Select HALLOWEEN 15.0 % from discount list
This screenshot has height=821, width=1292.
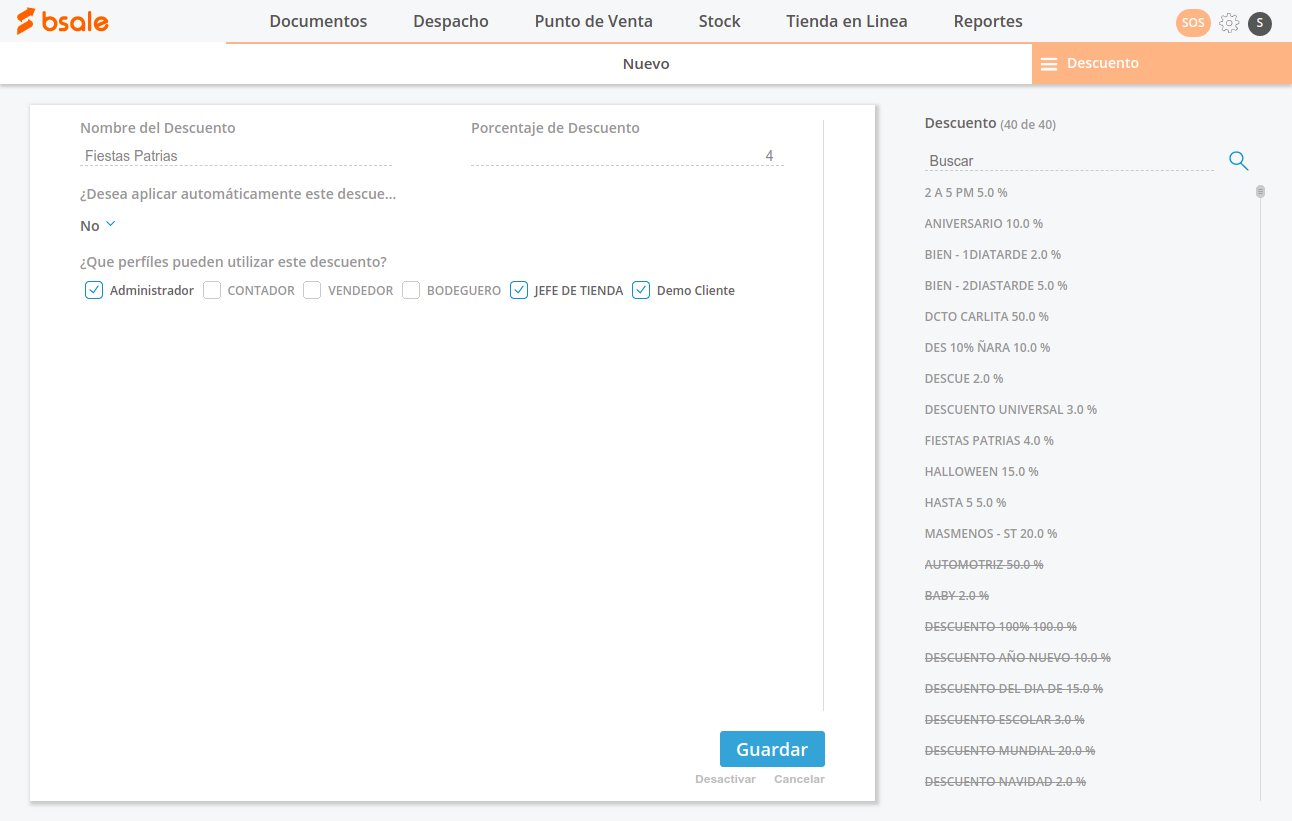[981, 471]
